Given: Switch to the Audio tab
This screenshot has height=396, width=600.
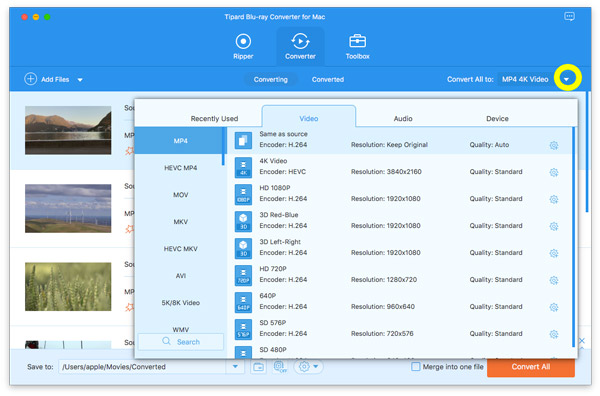Looking at the screenshot, I should click(x=403, y=119).
